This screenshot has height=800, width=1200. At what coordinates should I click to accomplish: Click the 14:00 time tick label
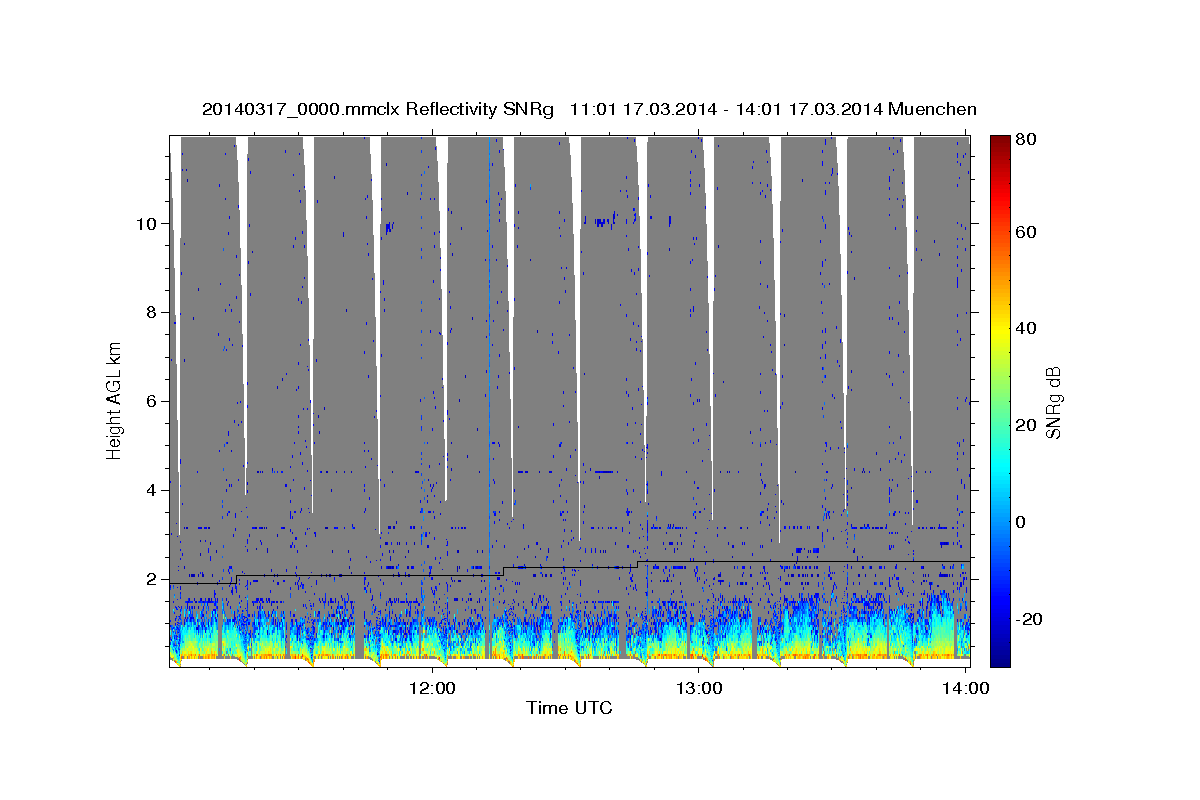click(966, 689)
